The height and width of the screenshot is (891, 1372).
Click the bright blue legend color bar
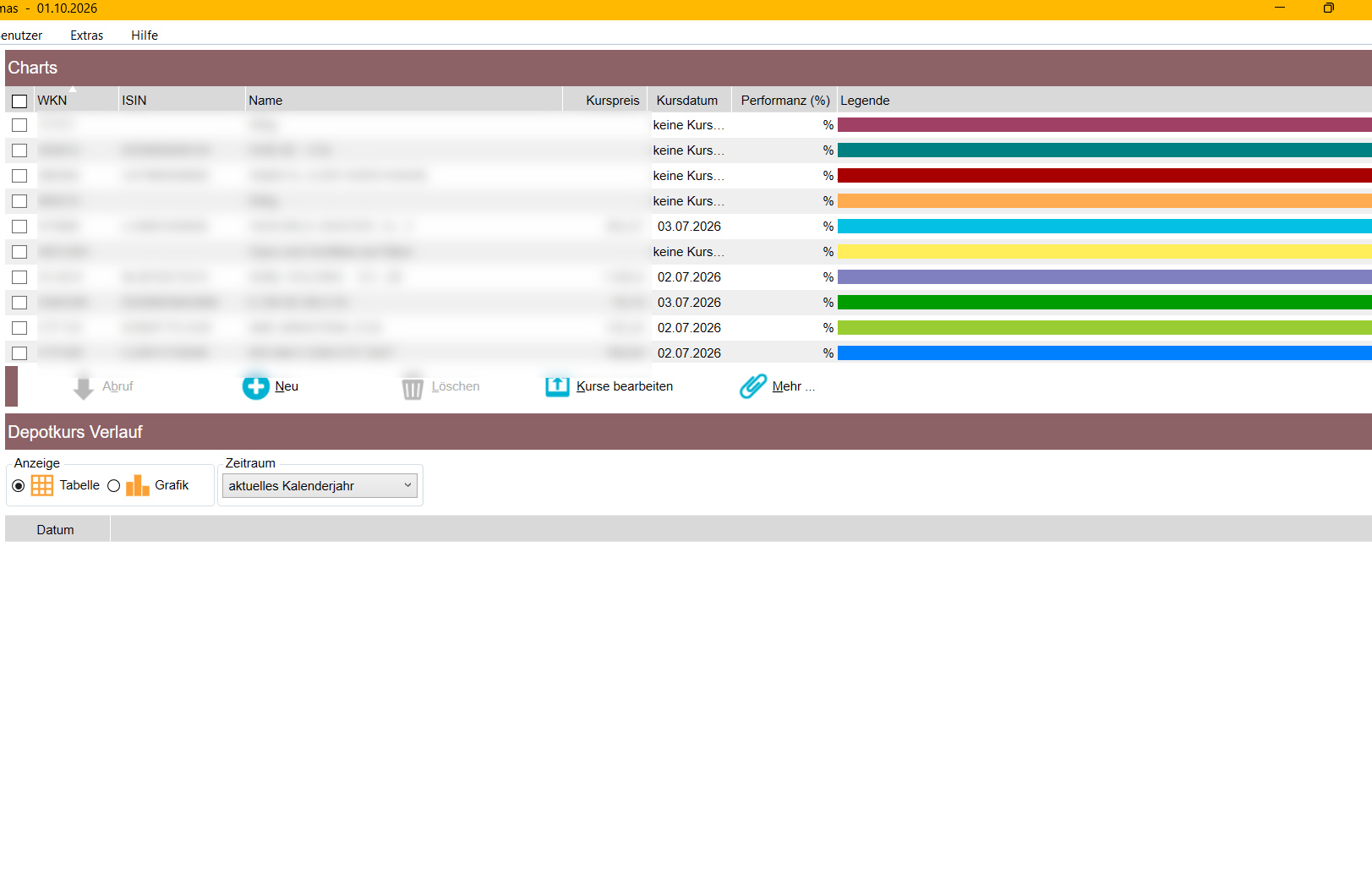pyautogui.click(x=1104, y=353)
